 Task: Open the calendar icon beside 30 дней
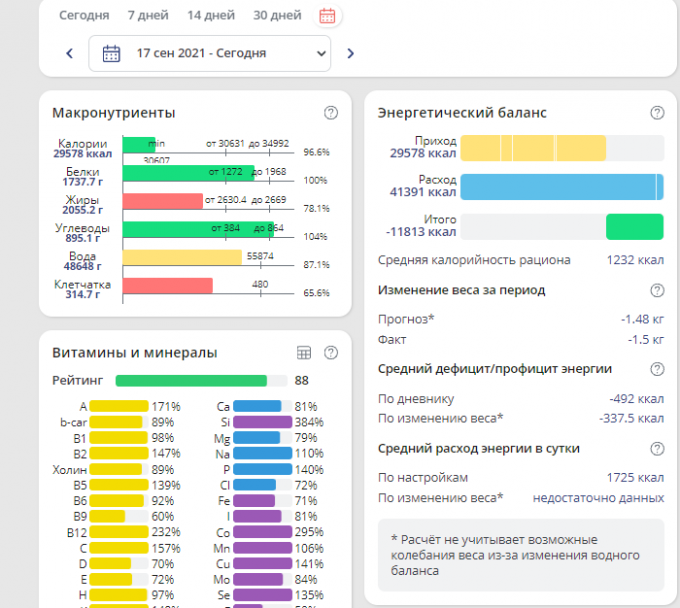[327, 15]
